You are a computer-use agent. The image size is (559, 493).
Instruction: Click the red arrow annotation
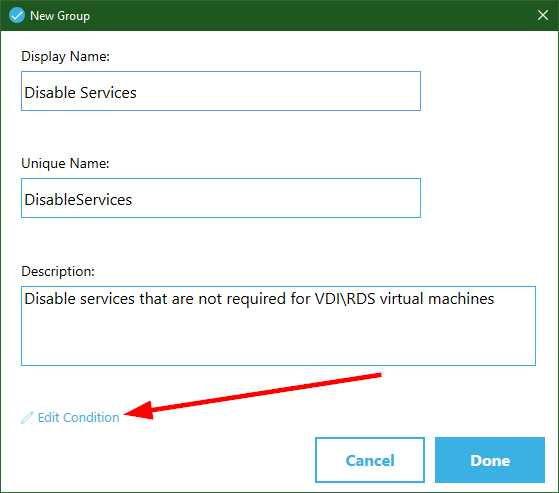[x=252, y=396]
